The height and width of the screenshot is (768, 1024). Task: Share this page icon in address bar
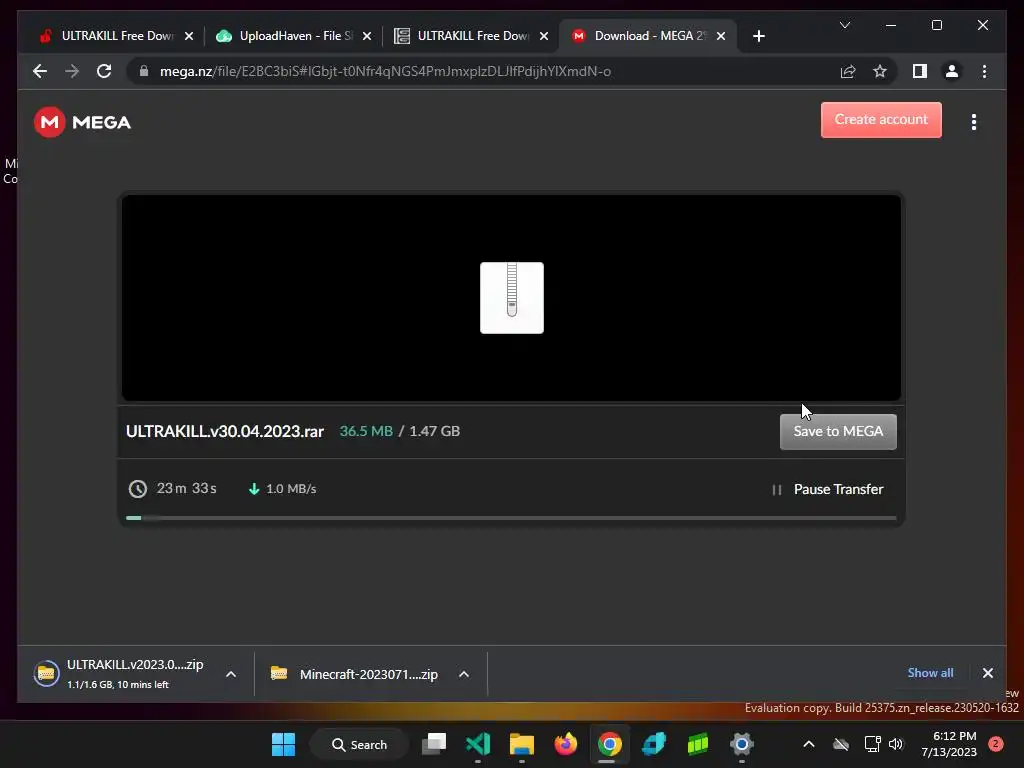point(848,71)
